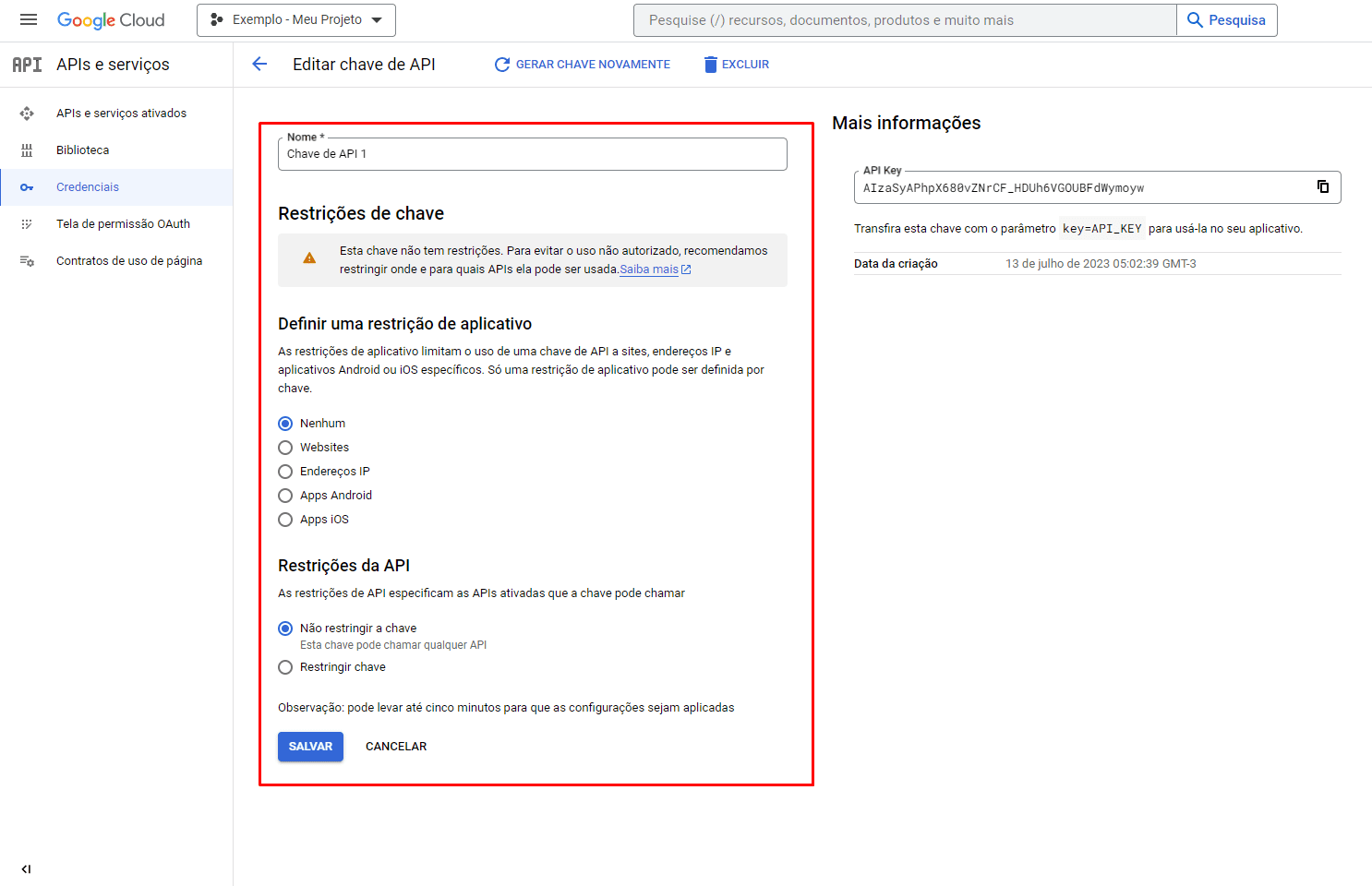Open the project selector dropdown
This screenshot has width=1372, height=886.
tap(295, 20)
